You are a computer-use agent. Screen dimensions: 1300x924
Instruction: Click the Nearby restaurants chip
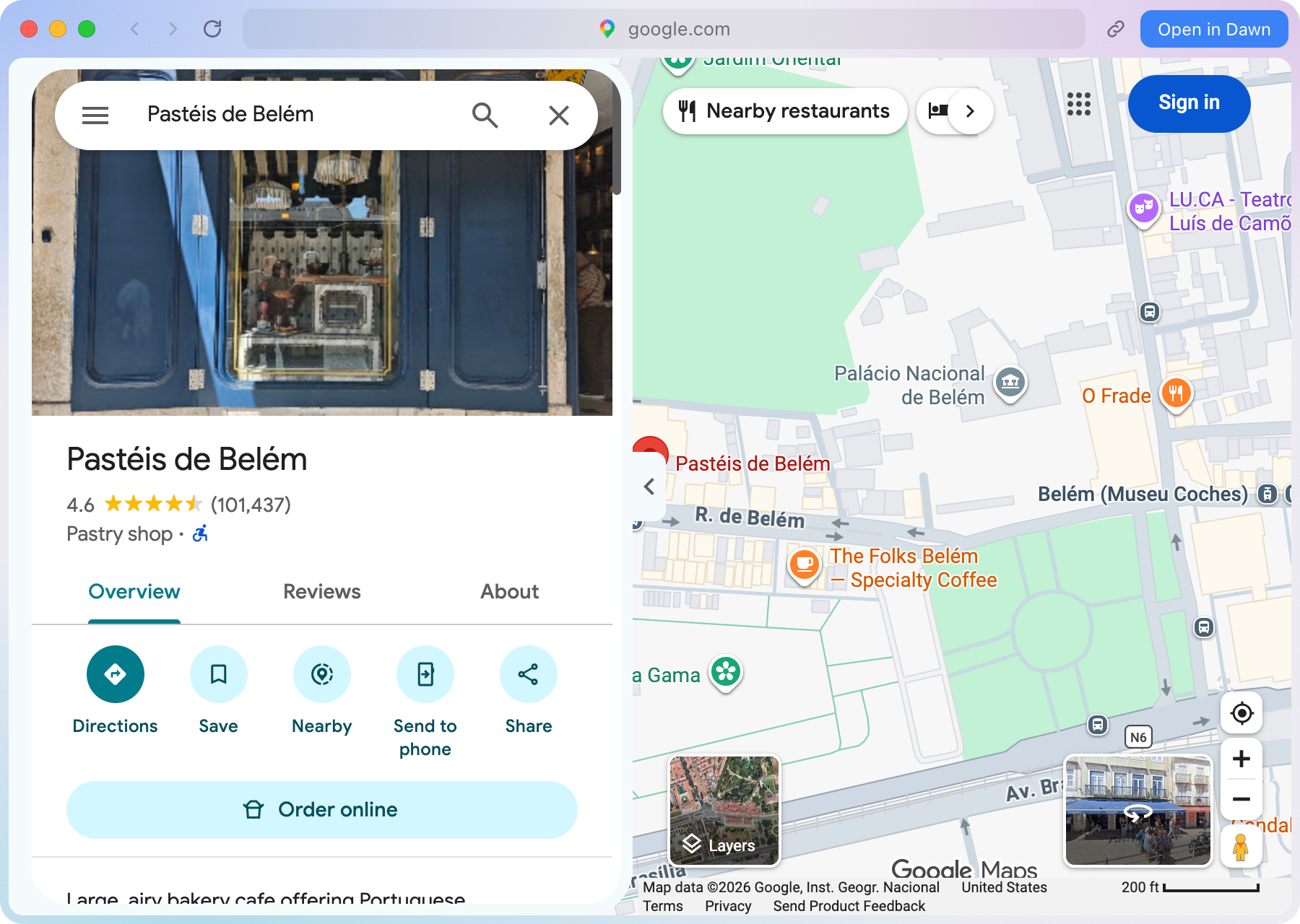785,111
